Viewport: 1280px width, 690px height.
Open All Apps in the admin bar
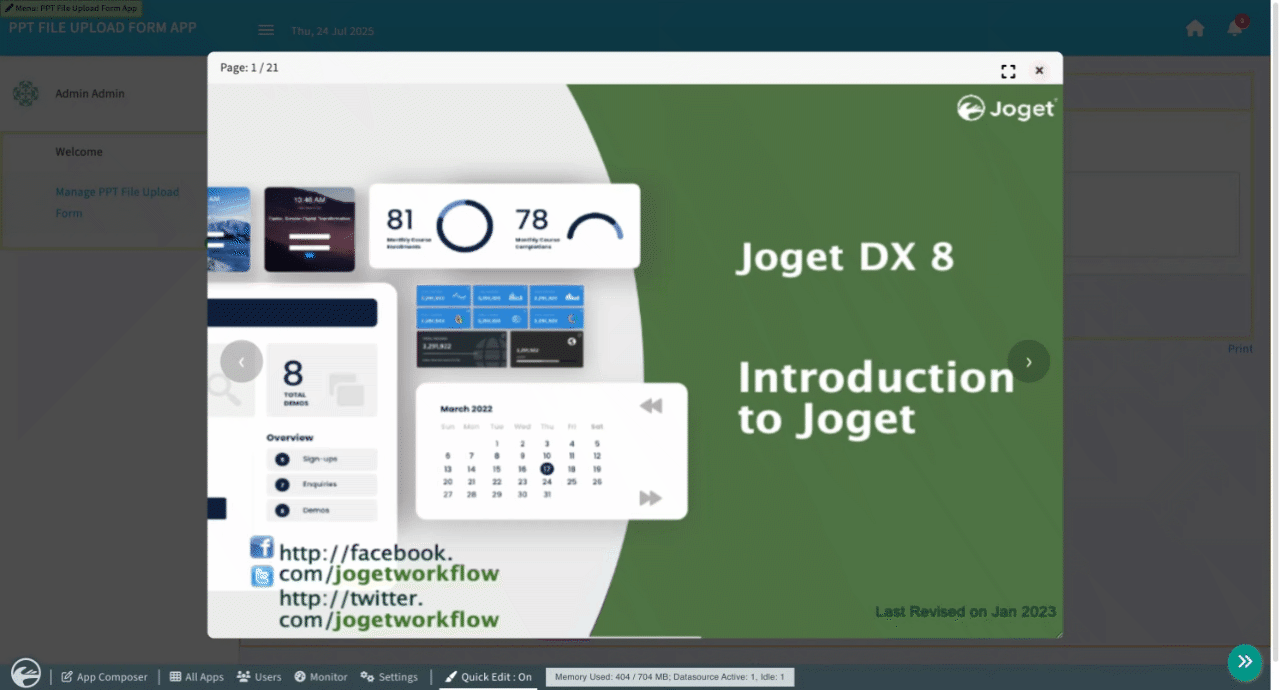coord(197,677)
